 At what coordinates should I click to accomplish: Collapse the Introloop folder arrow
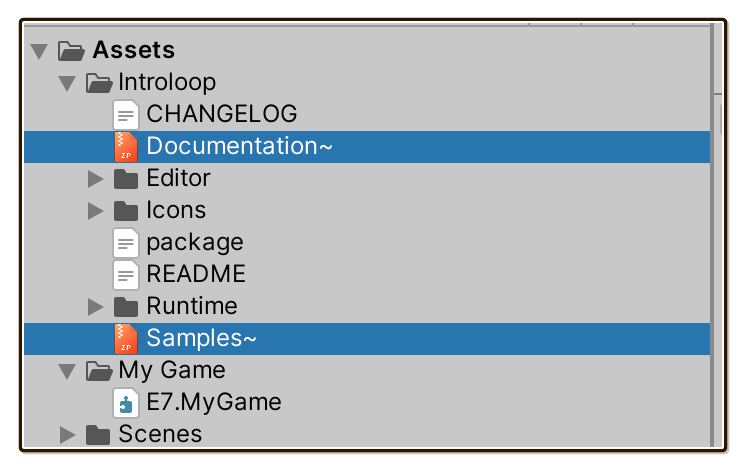click(x=67, y=84)
